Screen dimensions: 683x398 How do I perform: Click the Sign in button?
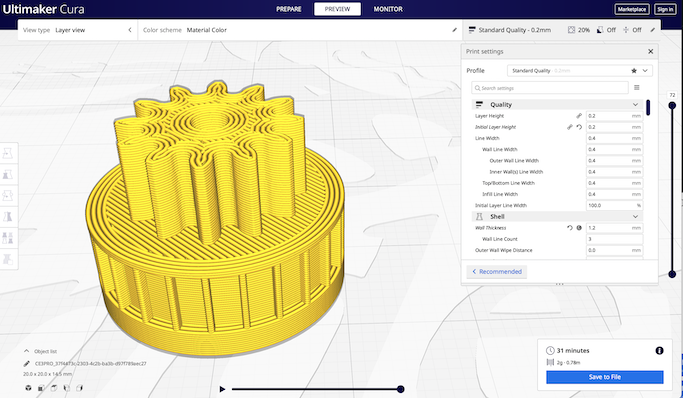point(665,9)
